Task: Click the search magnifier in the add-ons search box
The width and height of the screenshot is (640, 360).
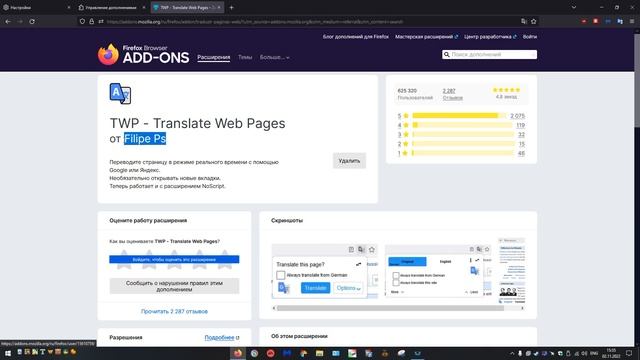Action: tap(447, 54)
